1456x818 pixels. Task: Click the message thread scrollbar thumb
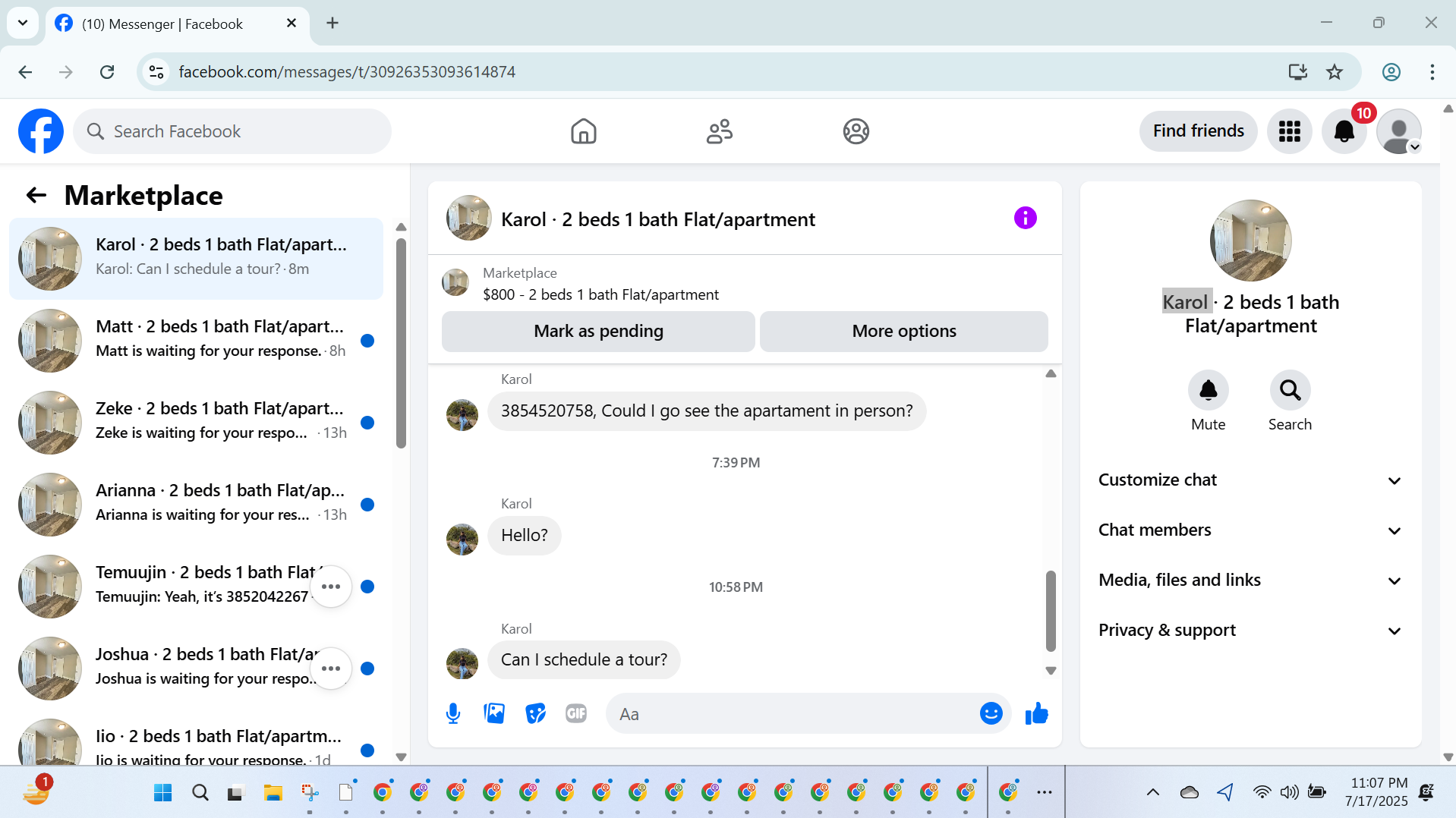tap(1051, 611)
